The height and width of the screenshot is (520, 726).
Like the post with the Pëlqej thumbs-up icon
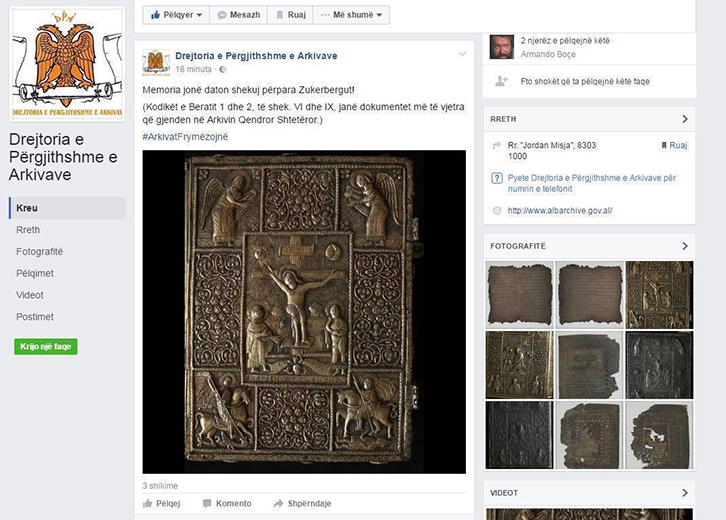click(148, 503)
